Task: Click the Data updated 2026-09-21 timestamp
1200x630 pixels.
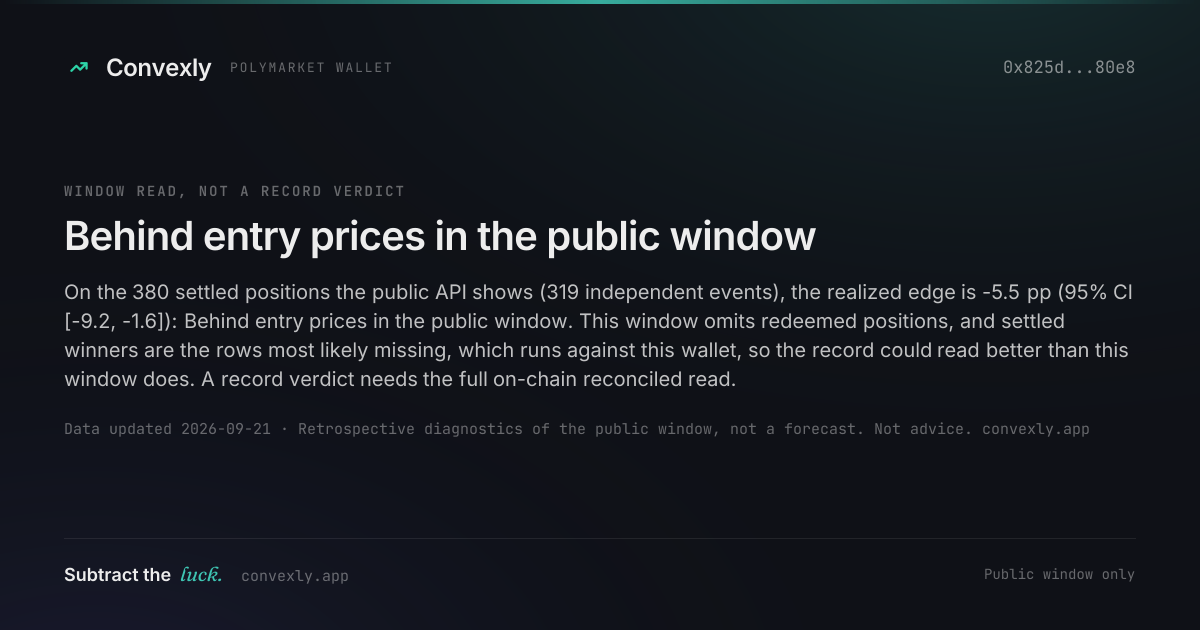Action: tap(167, 429)
